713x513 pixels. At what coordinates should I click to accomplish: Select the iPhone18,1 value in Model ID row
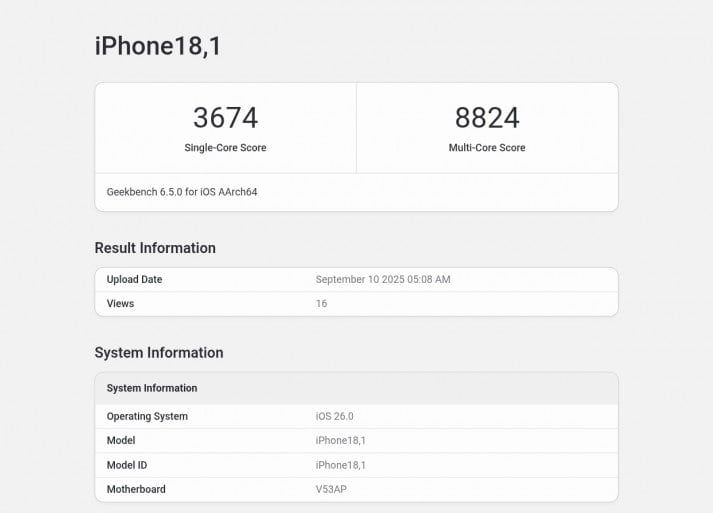pos(341,465)
